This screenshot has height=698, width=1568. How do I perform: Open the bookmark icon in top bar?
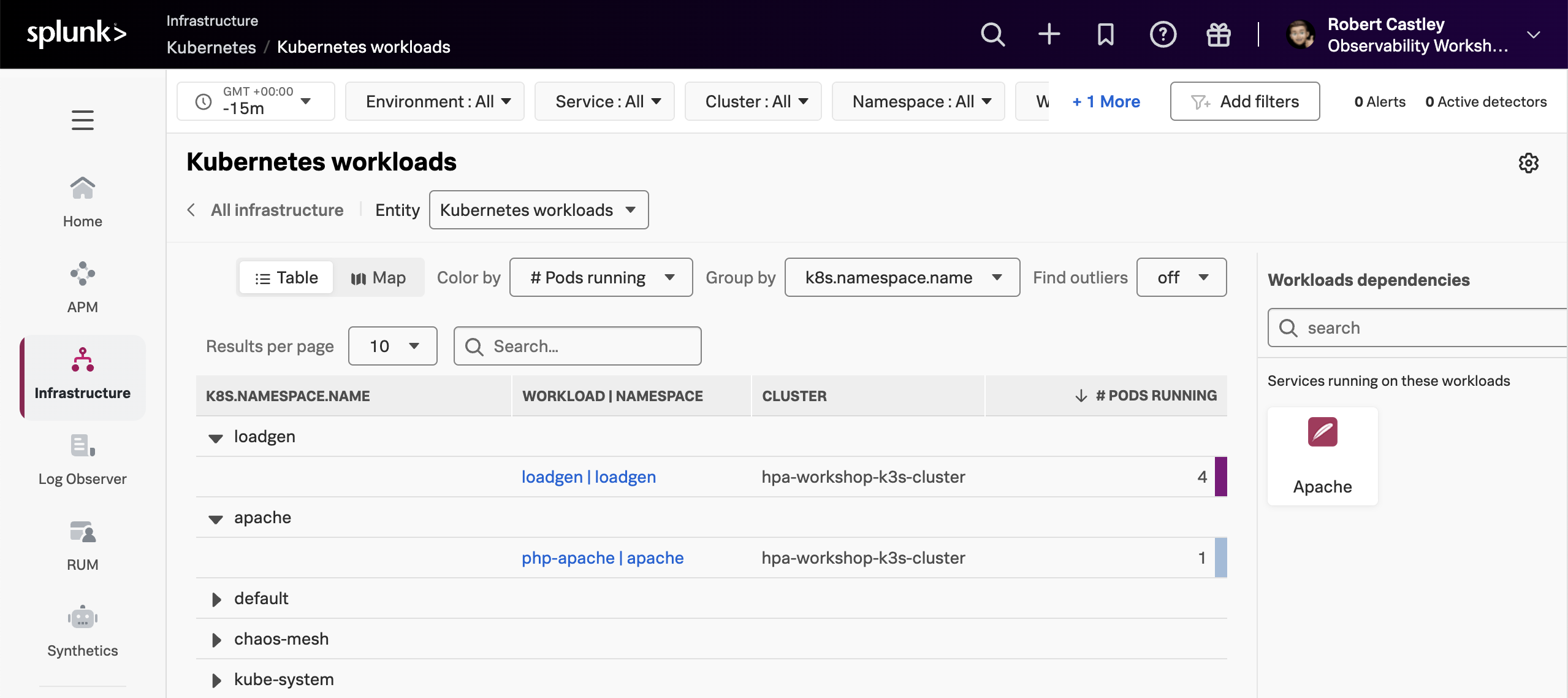[1105, 34]
